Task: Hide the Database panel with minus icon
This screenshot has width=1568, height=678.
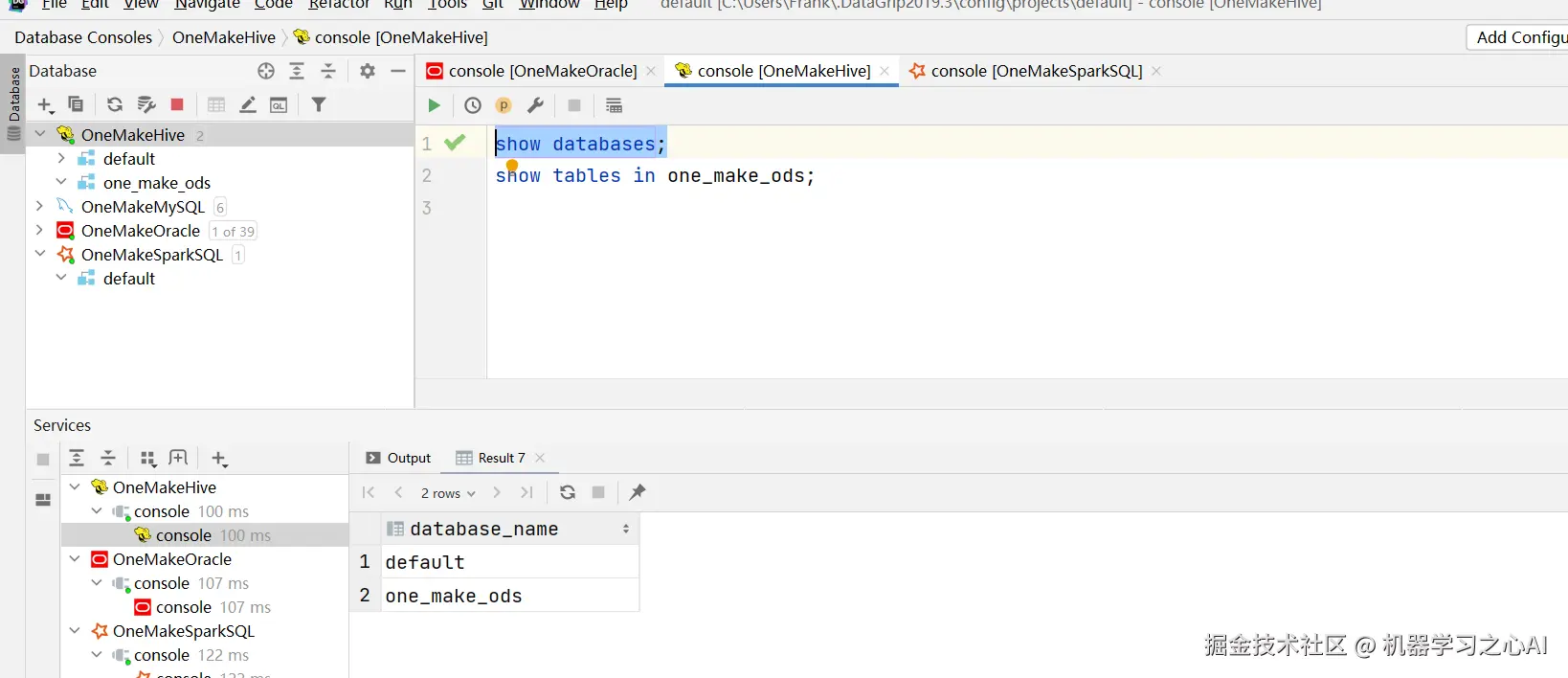Action: pos(398,71)
